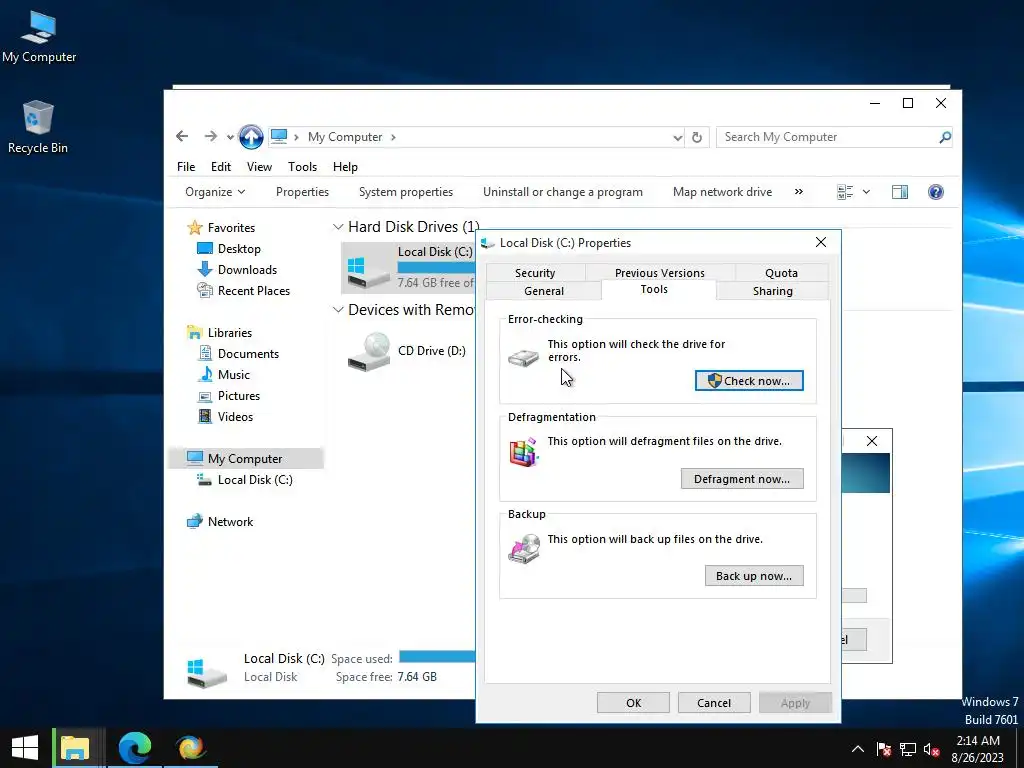Viewport: 1024px width, 768px height.
Task: Refresh the My Computer address bar
Action: 697,137
